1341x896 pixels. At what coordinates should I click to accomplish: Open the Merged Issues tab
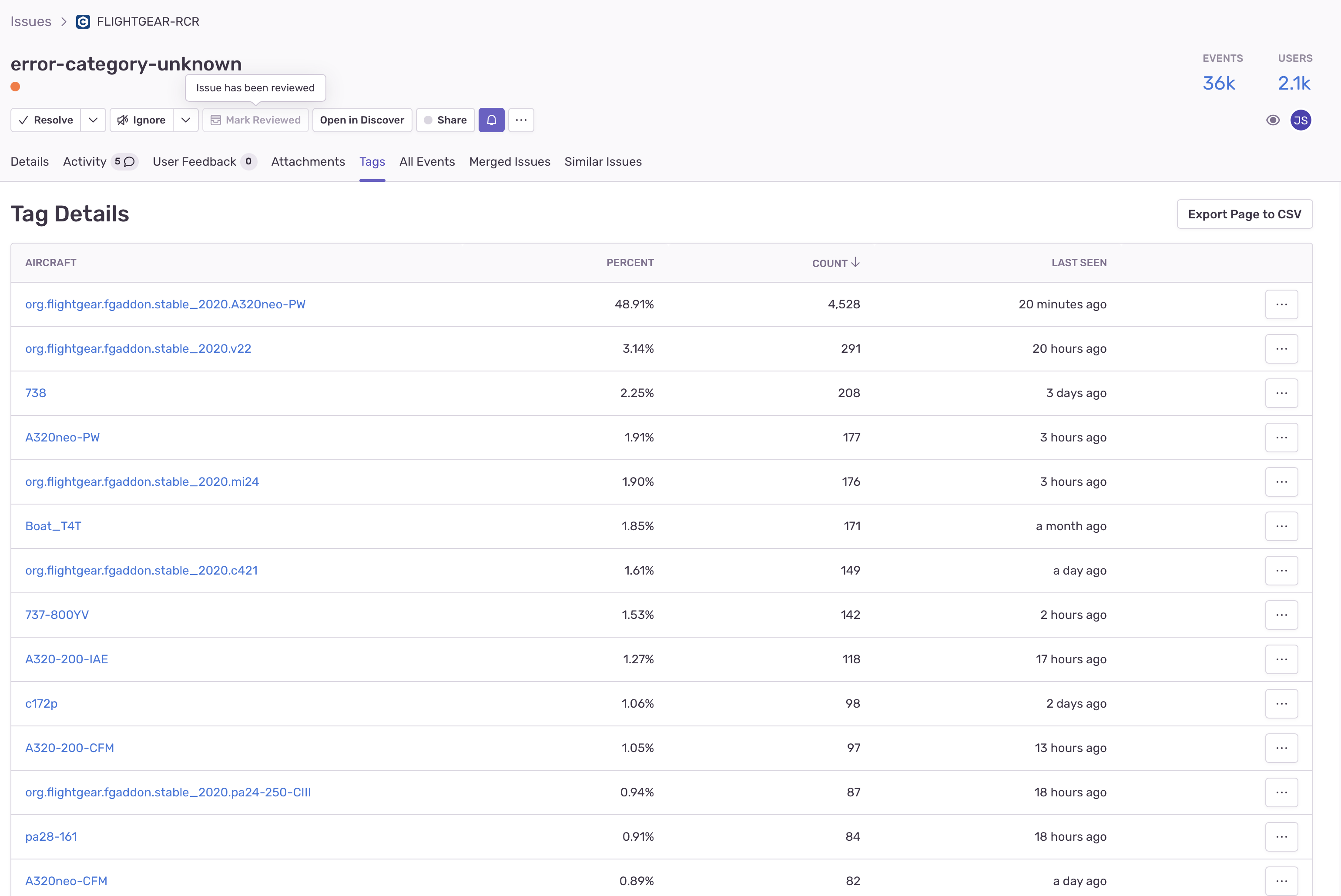click(510, 162)
